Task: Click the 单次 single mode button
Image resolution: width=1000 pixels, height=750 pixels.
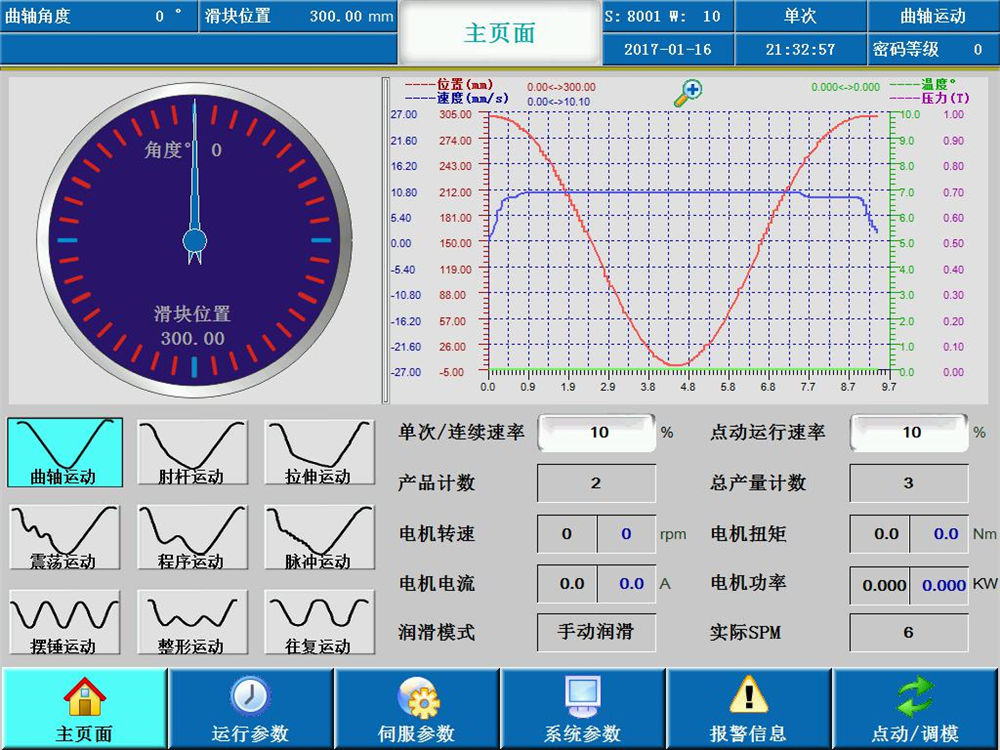Action: click(x=800, y=16)
